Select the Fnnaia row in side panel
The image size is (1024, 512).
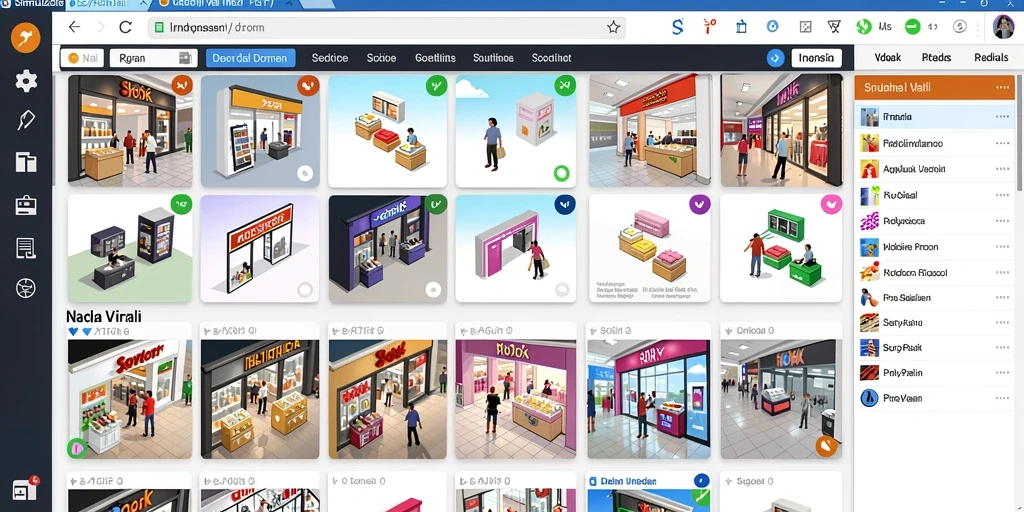tap(935, 117)
